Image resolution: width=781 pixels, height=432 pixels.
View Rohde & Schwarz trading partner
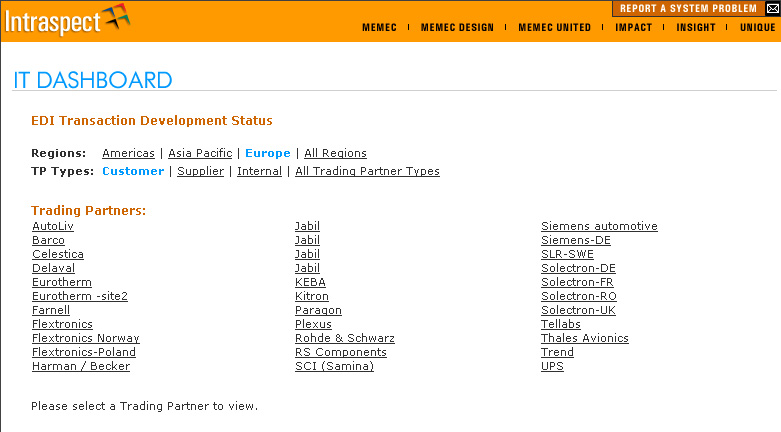coord(345,338)
